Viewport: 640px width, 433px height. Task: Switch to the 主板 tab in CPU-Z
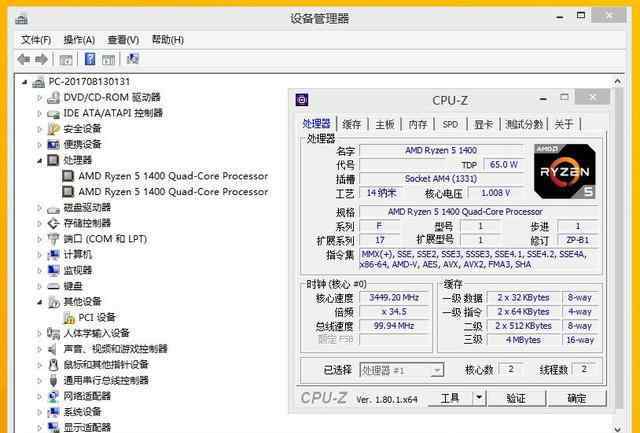pos(384,124)
